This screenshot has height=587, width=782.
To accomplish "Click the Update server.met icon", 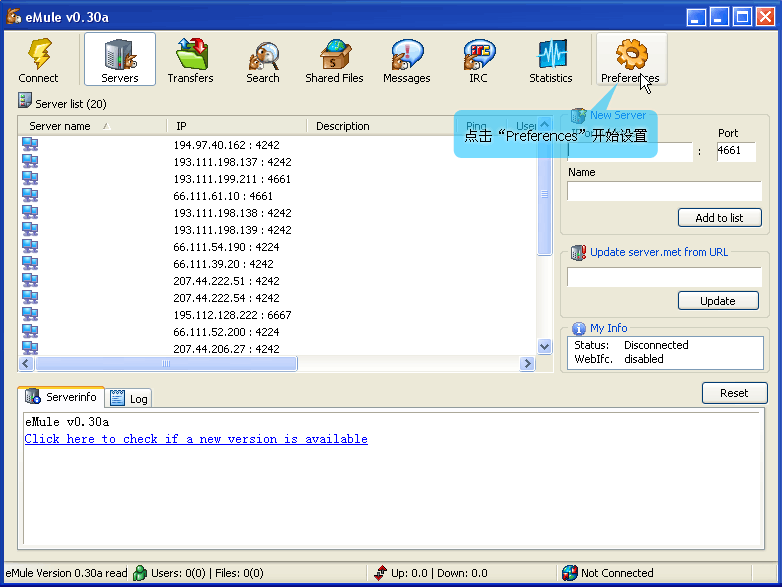I will click(x=578, y=252).
